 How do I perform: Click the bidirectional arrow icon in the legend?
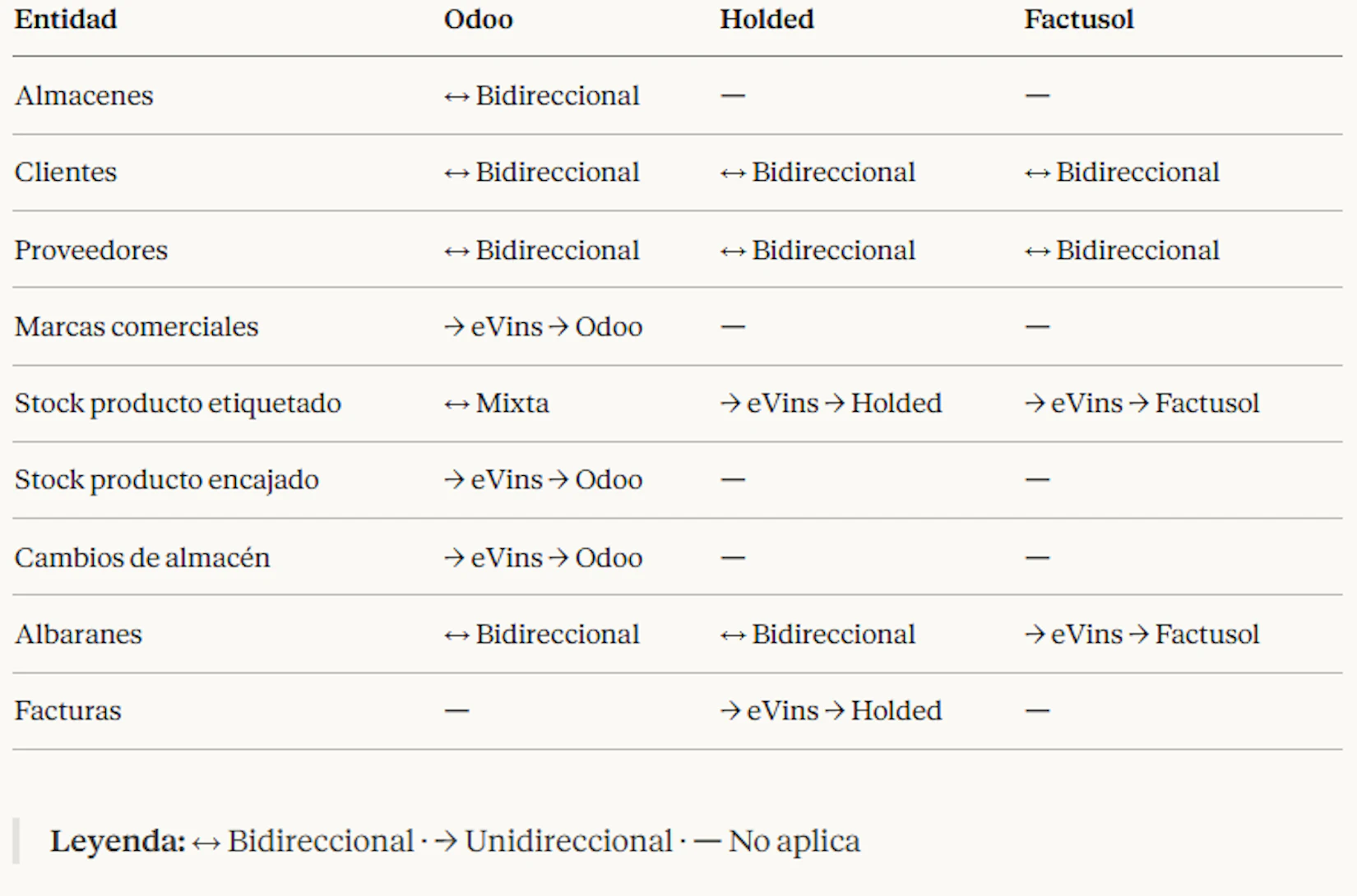206,842
